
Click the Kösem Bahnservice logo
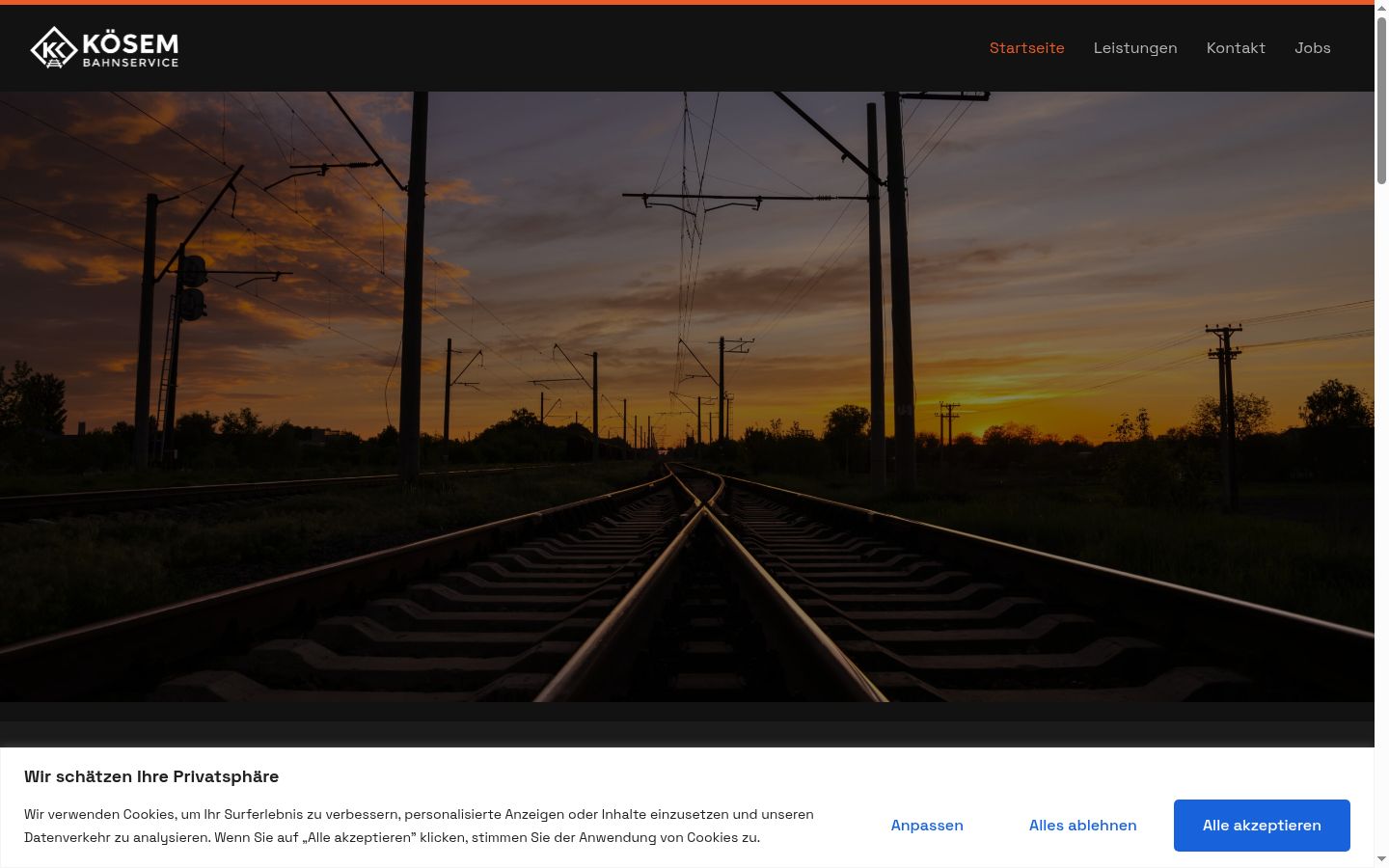pyautogui.click(x=104, y=48)
